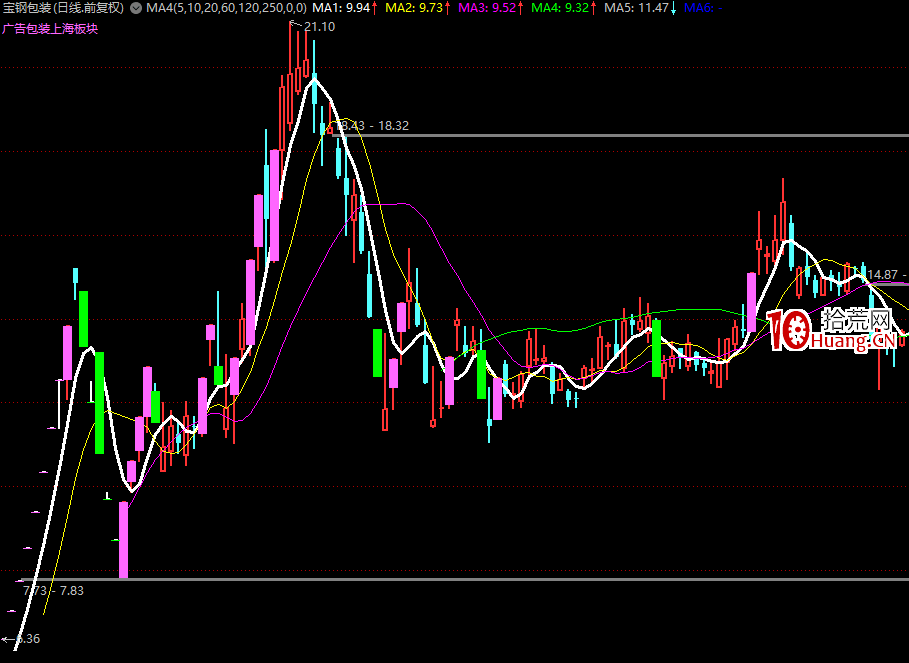909x663 pixels.
Task: Select the magenta MA3: 9.52 legend
Action: [x=490, y=8]
